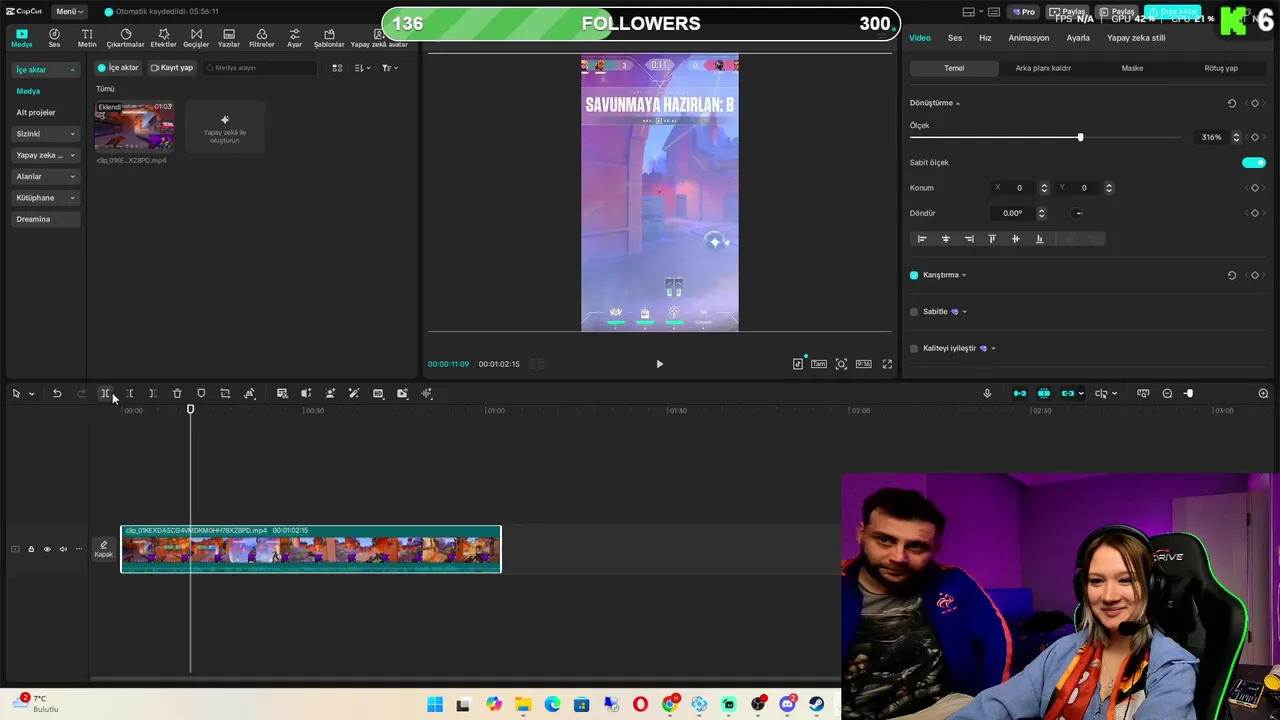
Task: Open the Metin text tool tab
Action: (87, 38)
